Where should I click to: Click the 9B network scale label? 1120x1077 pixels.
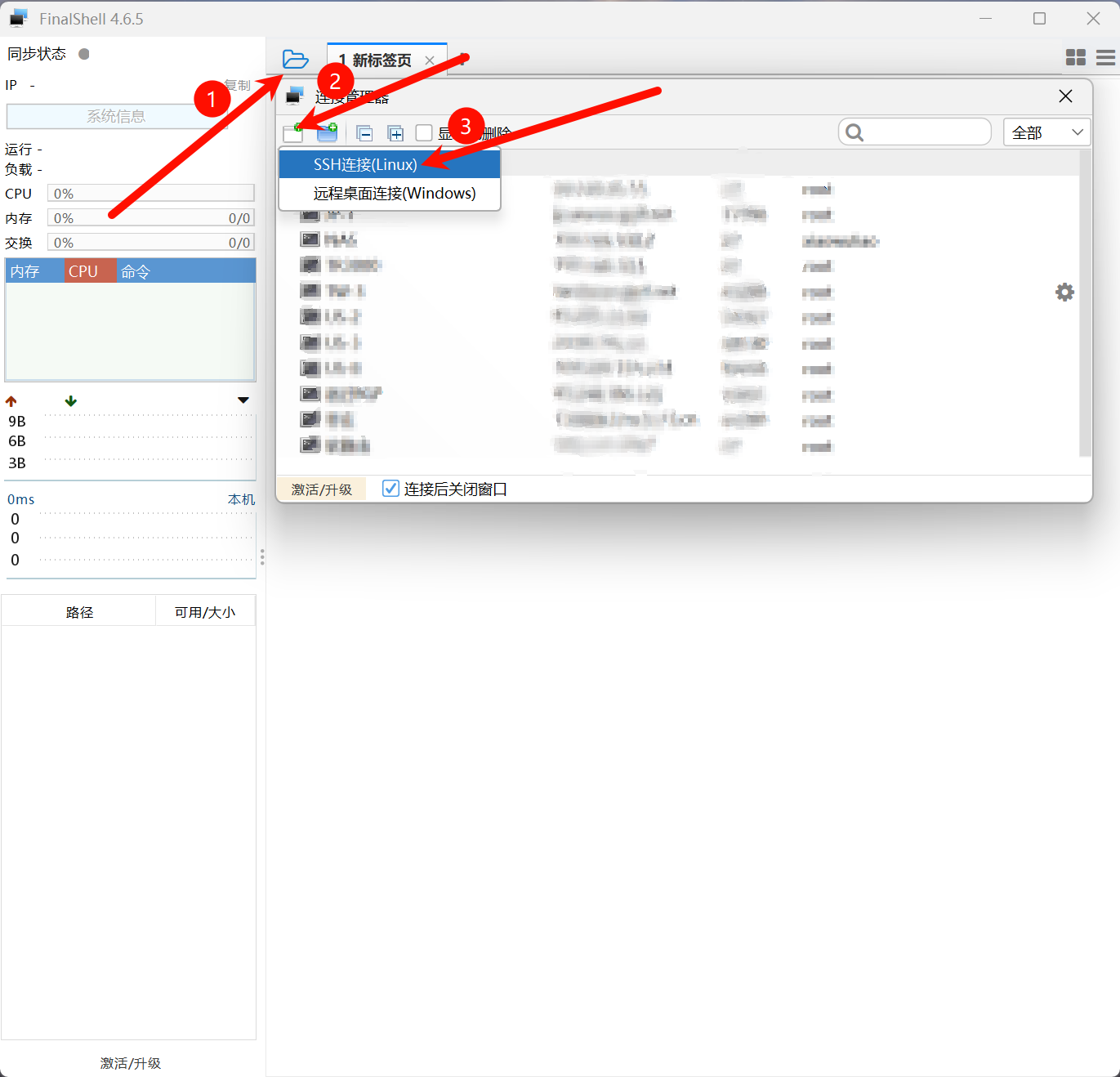point(17,421)
